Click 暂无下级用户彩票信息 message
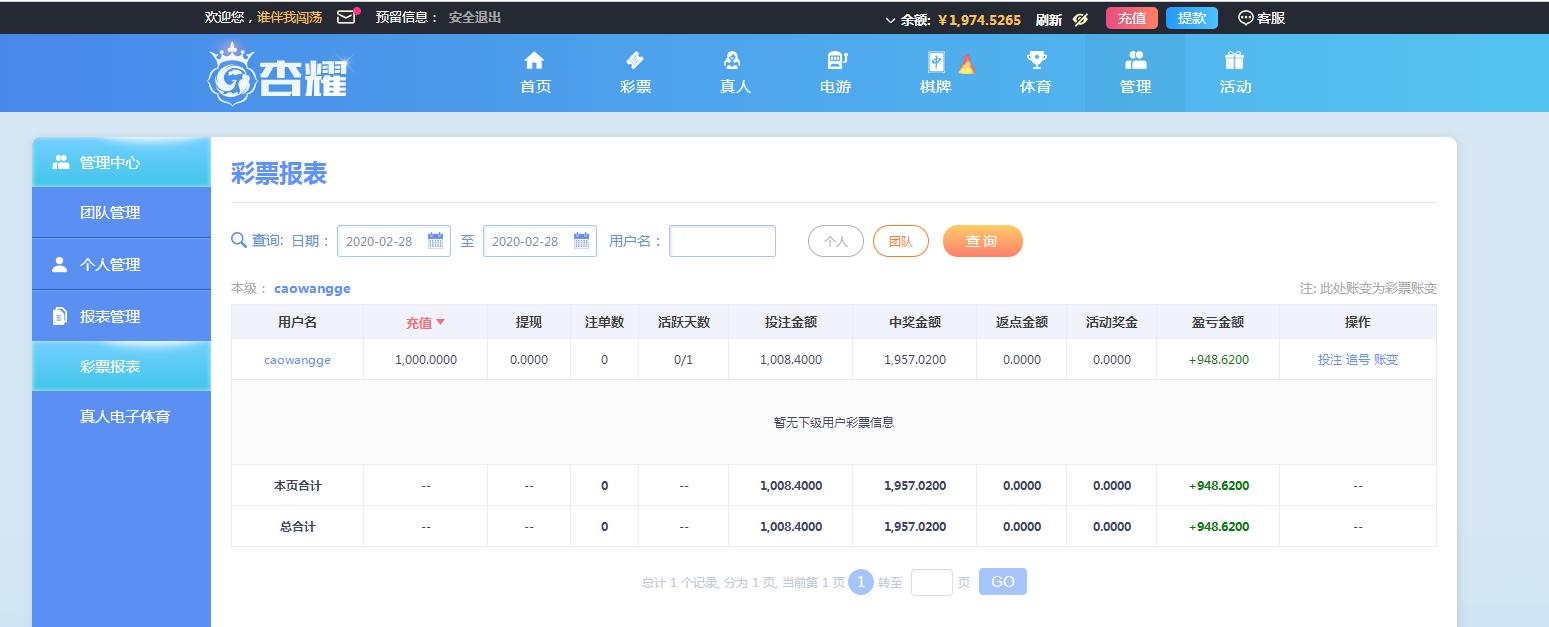Screen dimensions: 1549x627 click(834, 422)
